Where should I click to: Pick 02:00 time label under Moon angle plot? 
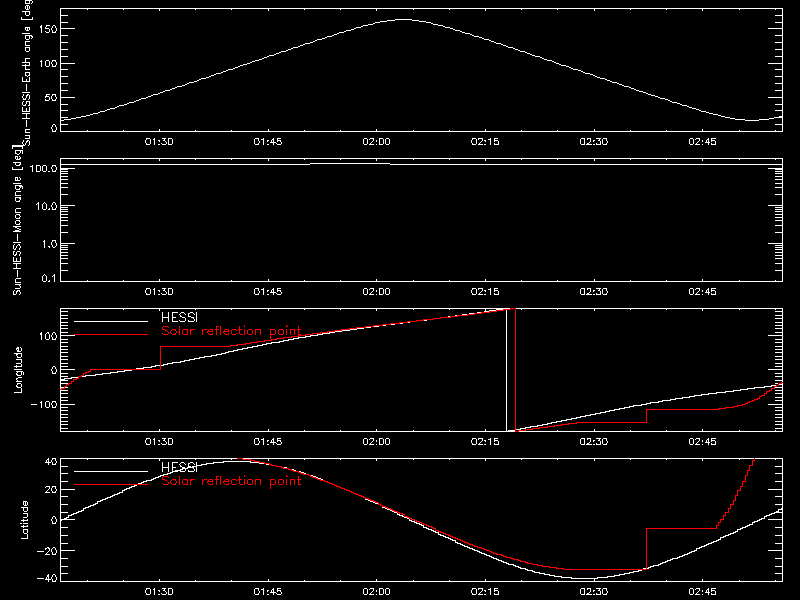click(377, 291)
